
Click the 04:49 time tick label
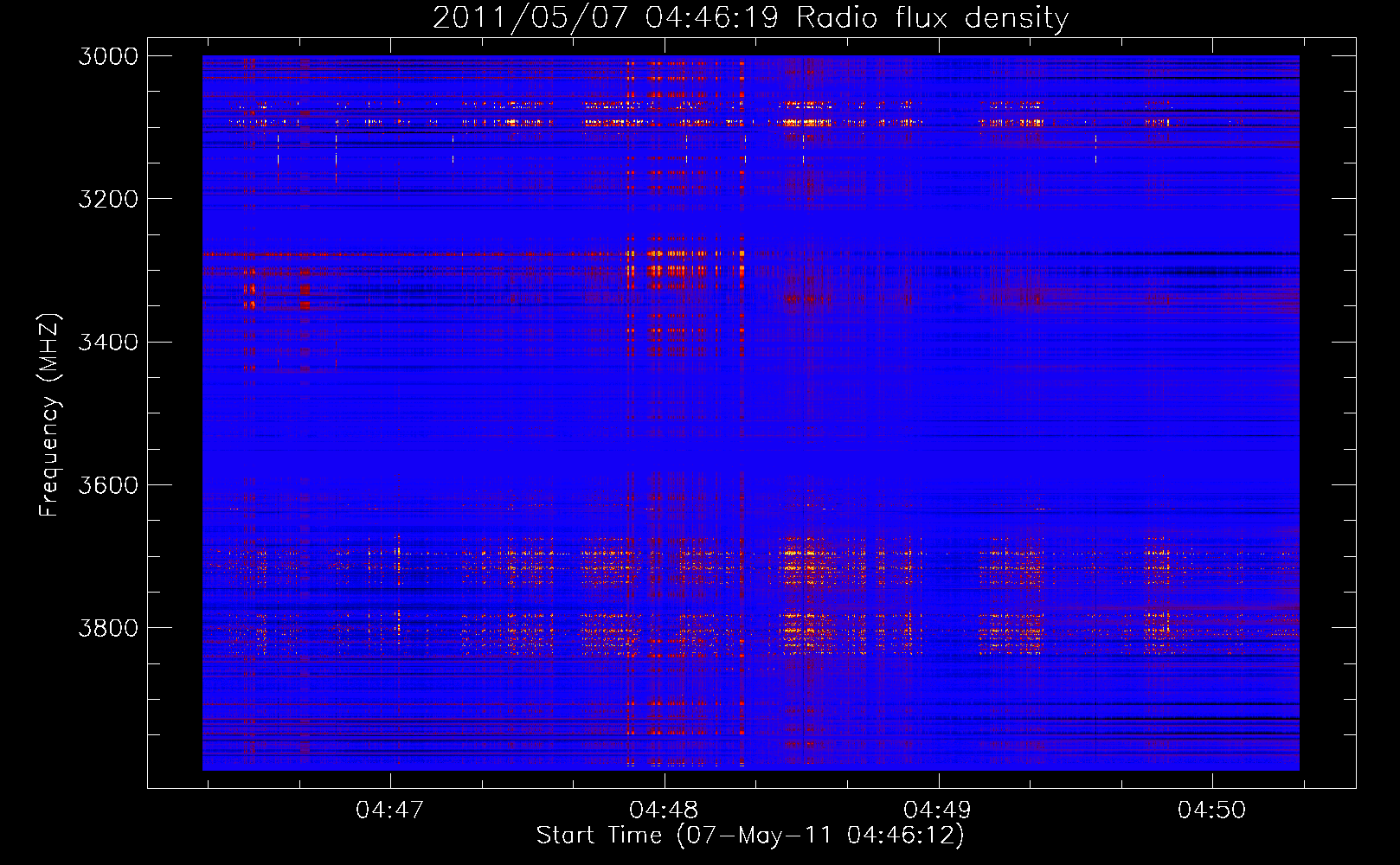[938, 810]
